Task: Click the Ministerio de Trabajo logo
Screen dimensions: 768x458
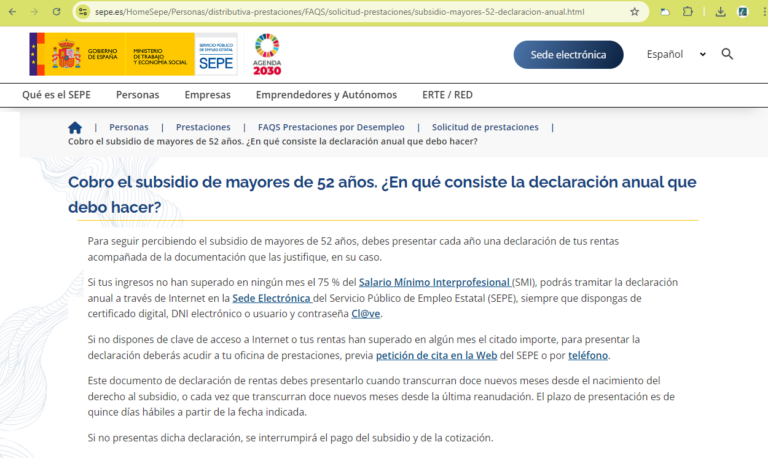Action: click(160, 54)
